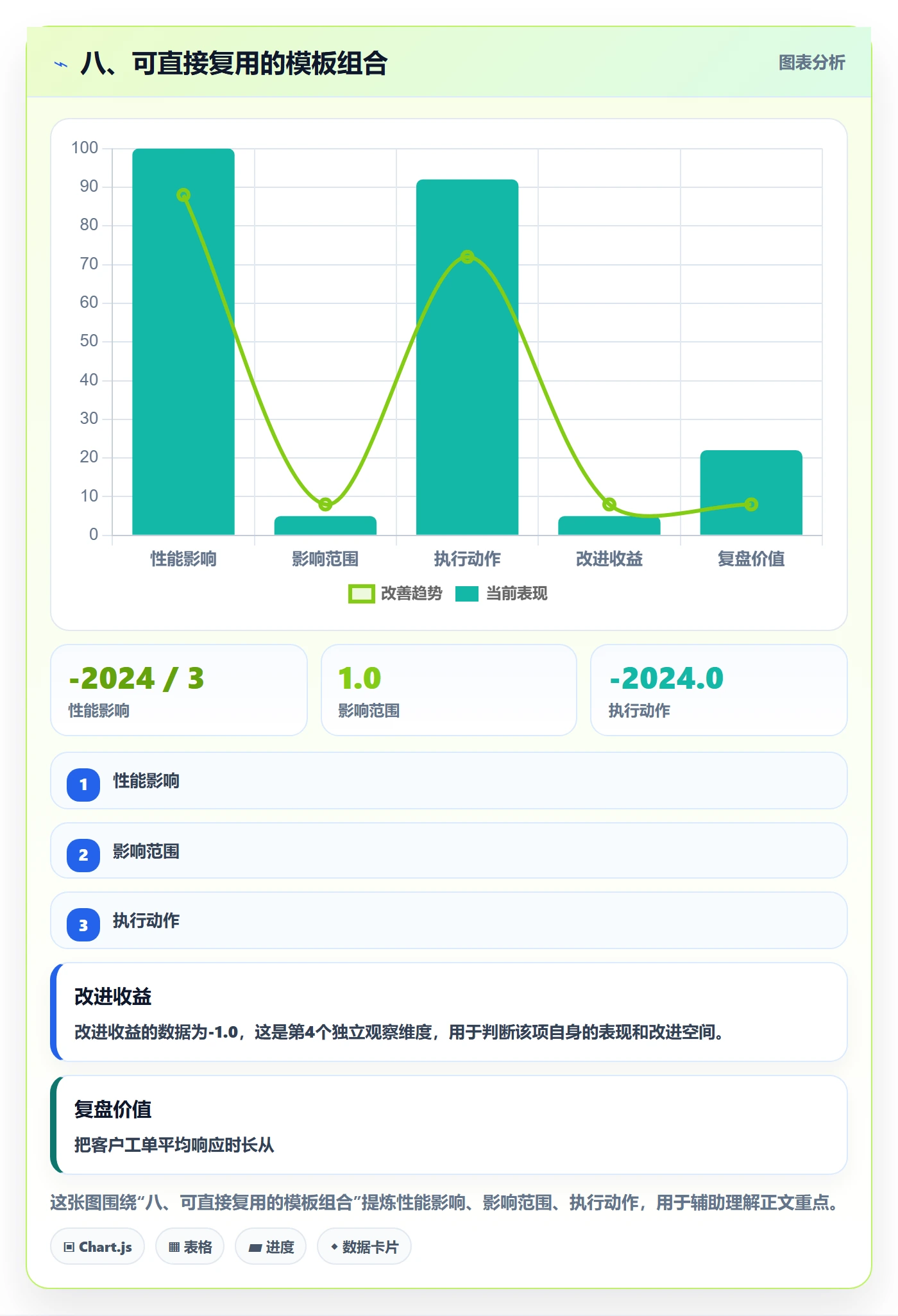Click the 100 y-axis value
The image size is (898, 1316).
[85, 148]
